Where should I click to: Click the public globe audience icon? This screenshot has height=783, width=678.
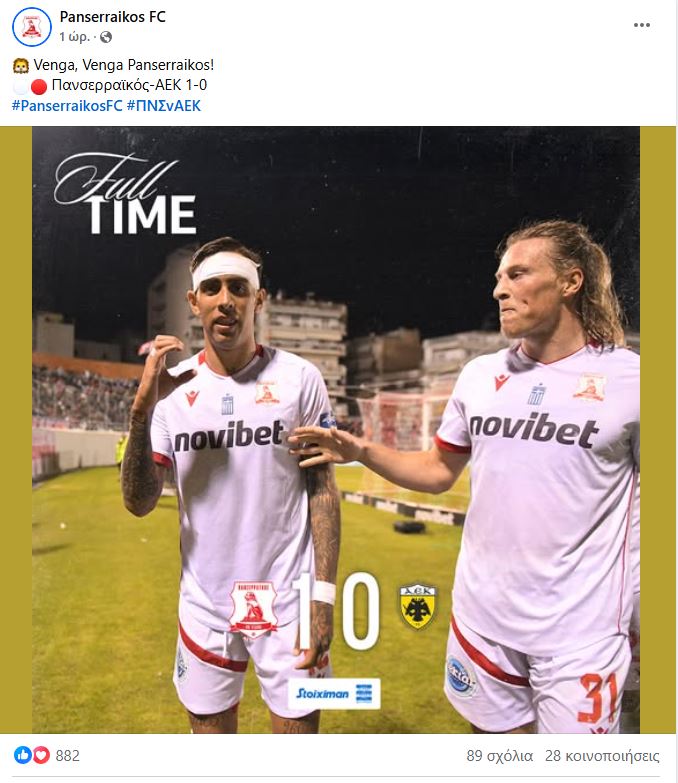[x=106, y=37]
